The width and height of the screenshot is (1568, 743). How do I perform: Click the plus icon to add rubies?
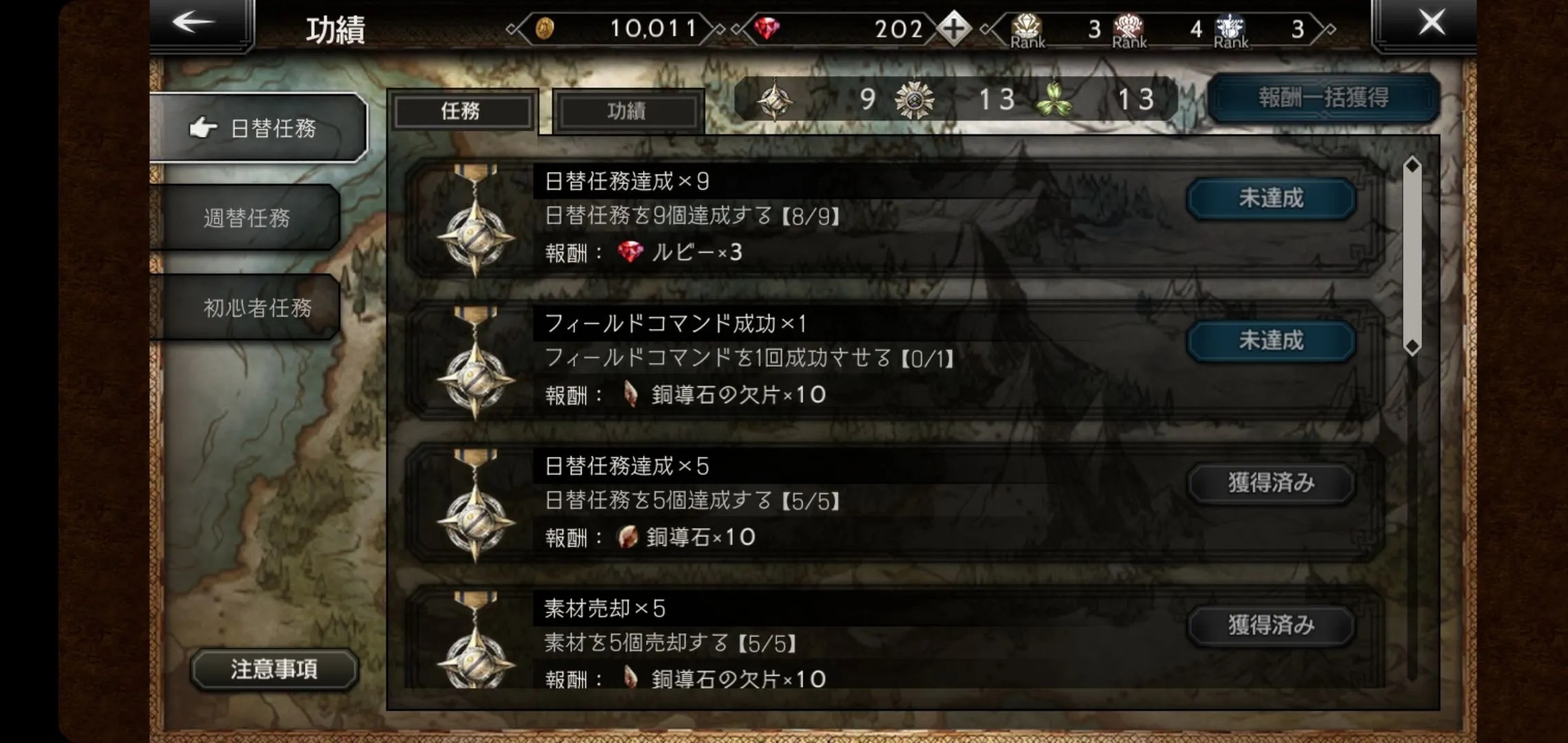click(x=953, y=29)
